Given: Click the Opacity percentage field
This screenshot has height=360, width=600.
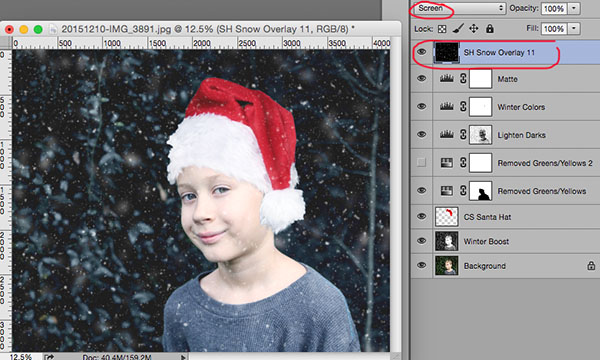Looking at the screenshot, I should [554, 8].
